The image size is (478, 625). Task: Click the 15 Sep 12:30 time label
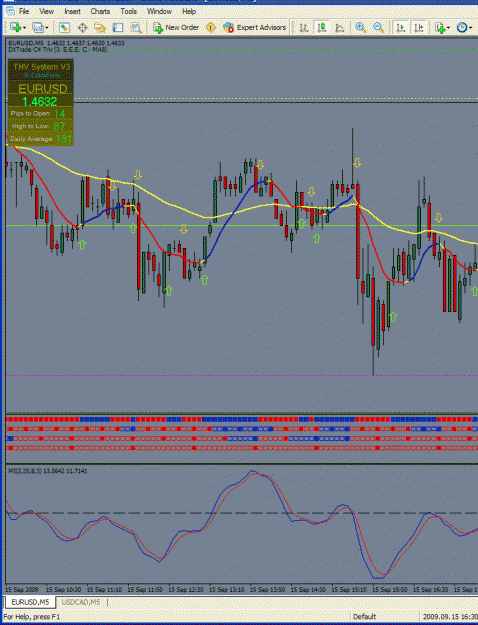pos(186,589)
